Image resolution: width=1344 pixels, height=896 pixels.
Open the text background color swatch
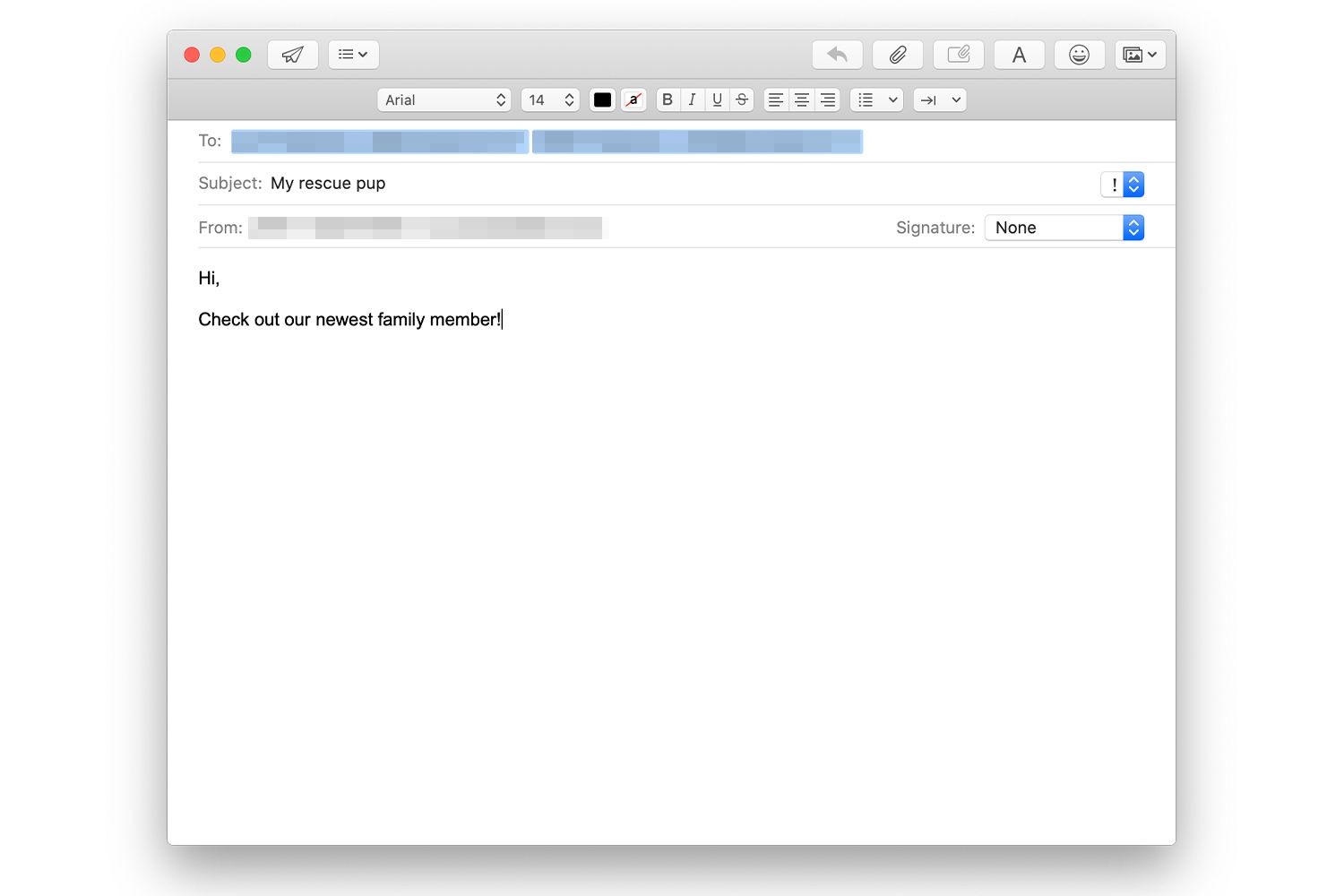tap(633, 100)
